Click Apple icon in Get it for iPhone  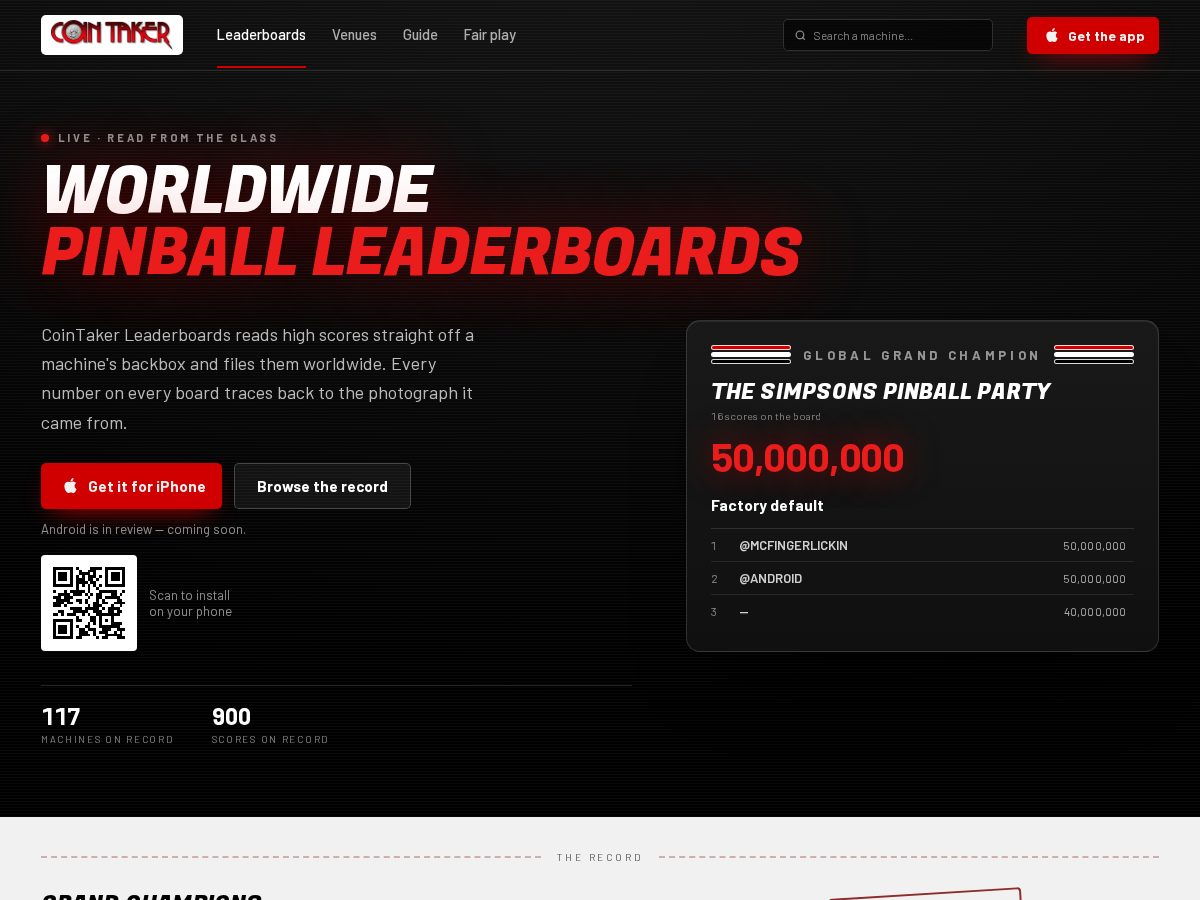tap(70, 486)
